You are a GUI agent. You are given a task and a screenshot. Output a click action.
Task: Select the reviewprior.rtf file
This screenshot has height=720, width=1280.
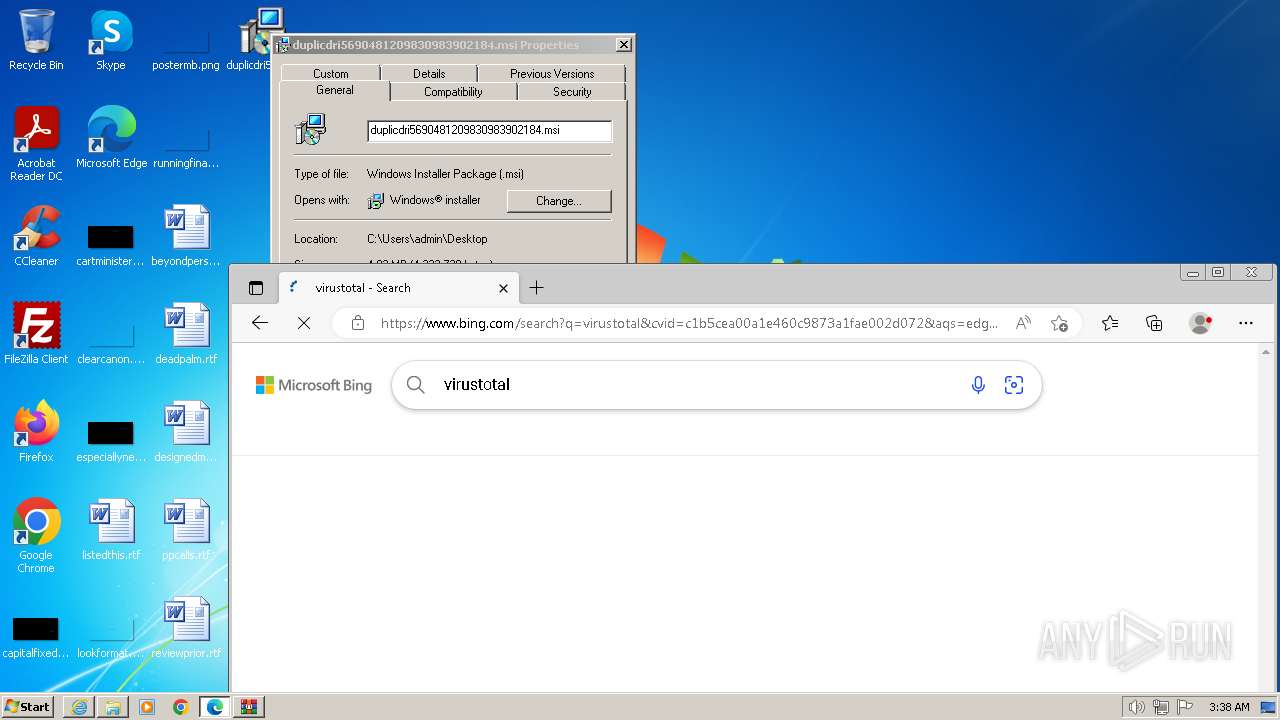pos(186,628)
